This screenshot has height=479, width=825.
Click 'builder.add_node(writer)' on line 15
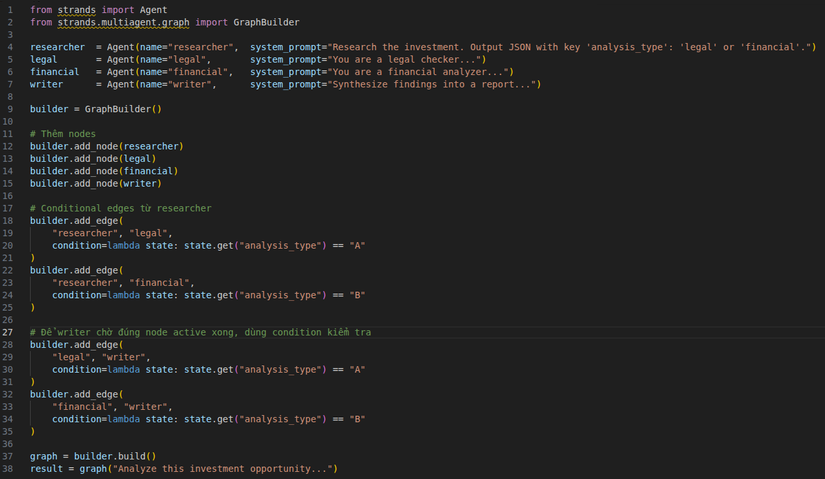click(95, 183)
